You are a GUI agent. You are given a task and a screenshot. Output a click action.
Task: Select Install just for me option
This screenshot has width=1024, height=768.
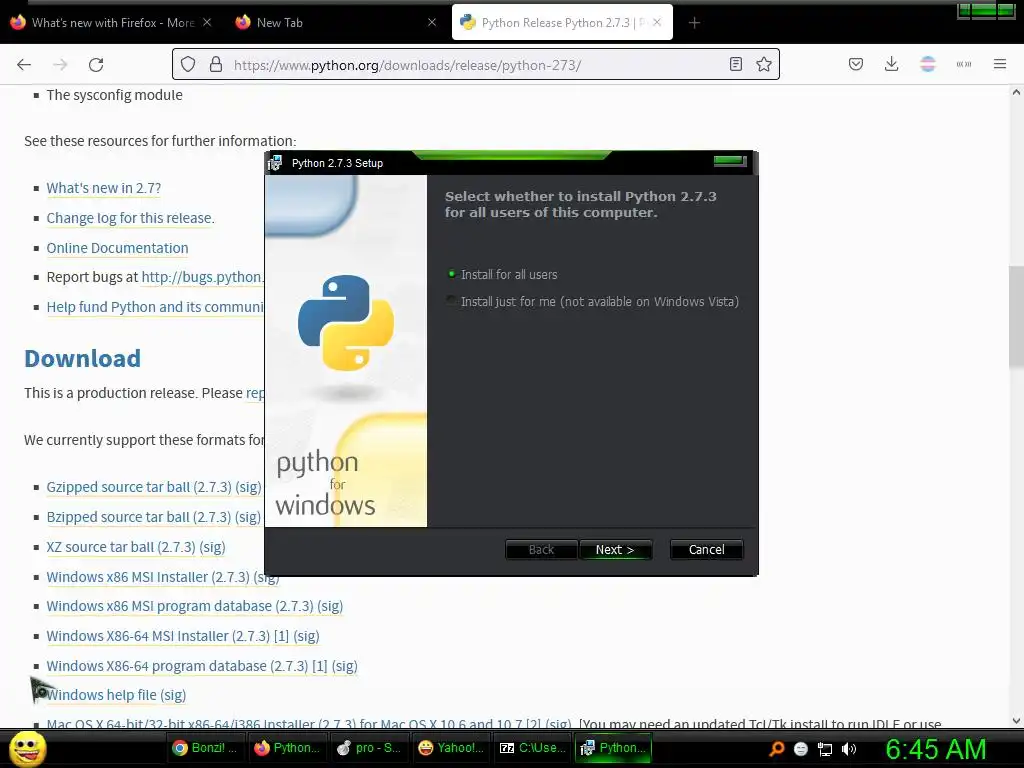tap(592, 302)
